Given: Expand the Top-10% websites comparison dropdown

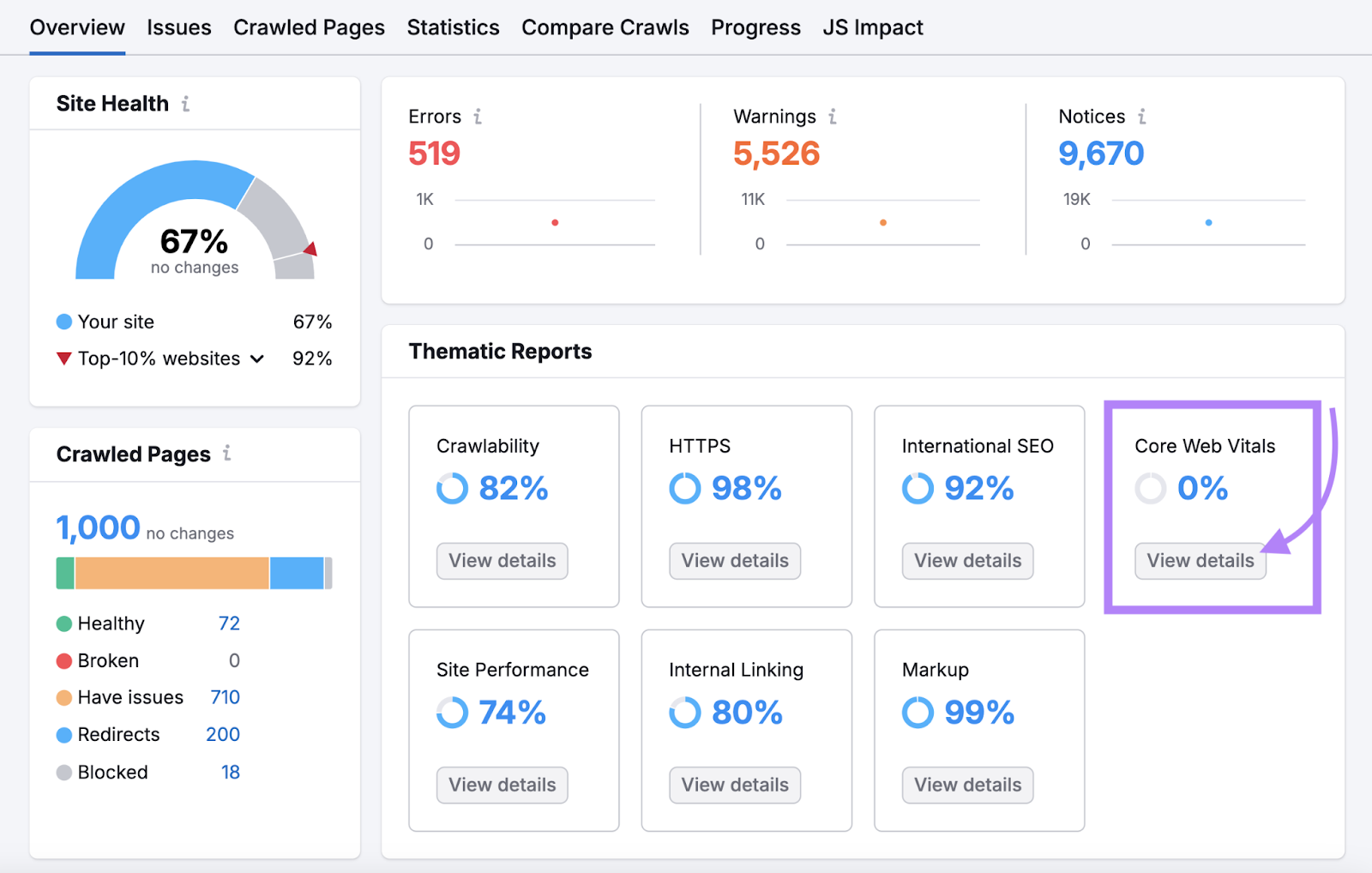Looking at the screenshot, I should (256, 359).
